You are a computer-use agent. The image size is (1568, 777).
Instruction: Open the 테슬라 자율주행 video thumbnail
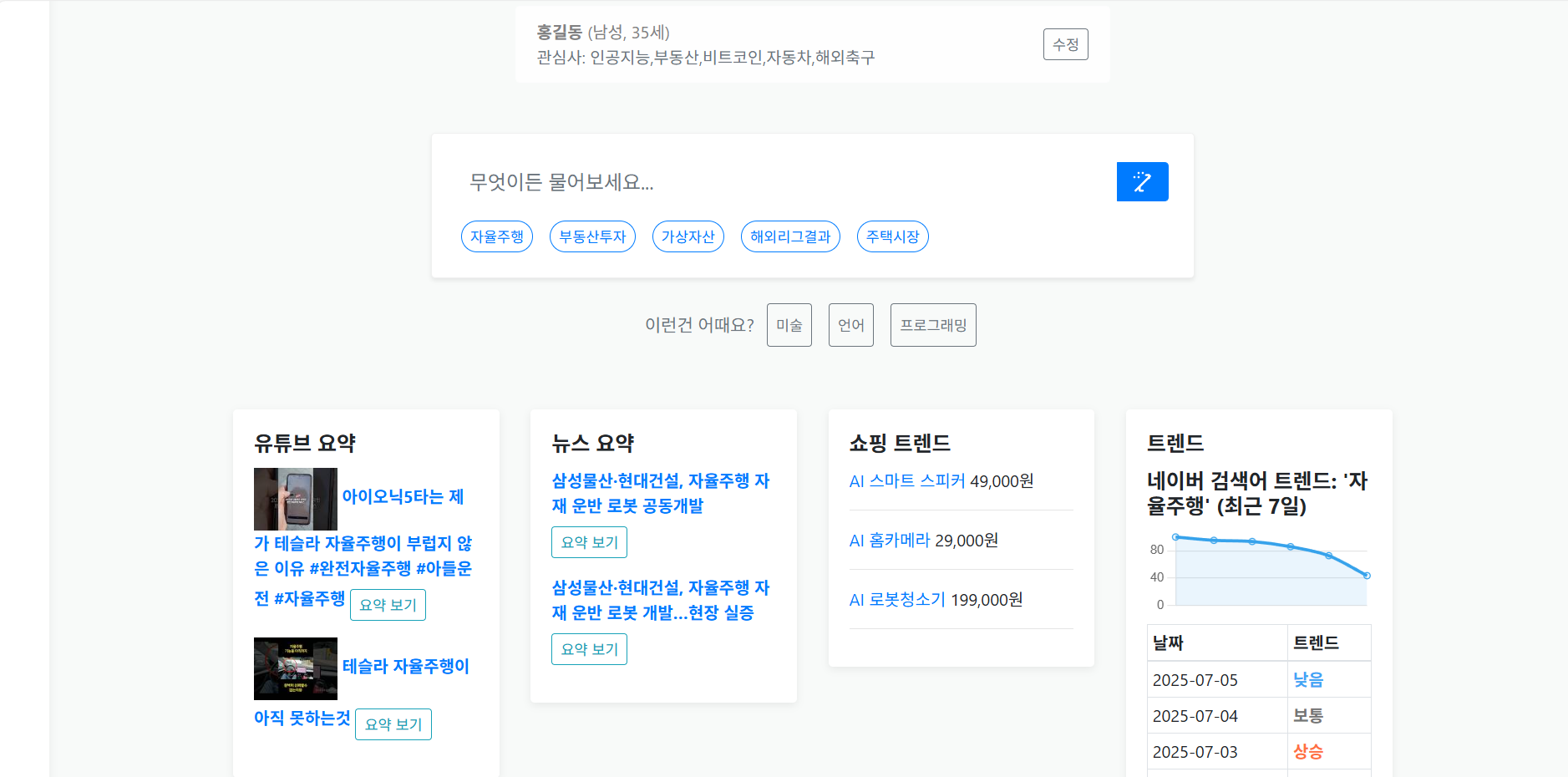[x=296, y=668]
